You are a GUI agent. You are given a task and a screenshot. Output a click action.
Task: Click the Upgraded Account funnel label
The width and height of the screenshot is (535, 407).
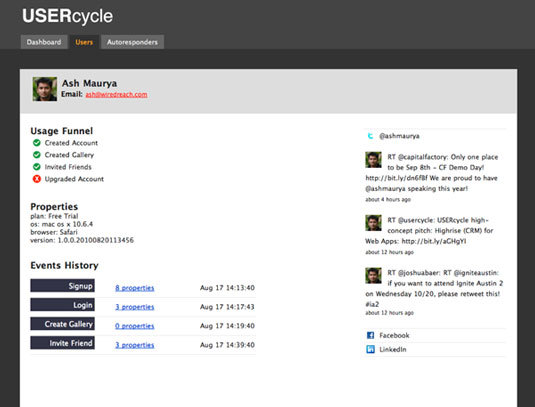click(74, 179)
